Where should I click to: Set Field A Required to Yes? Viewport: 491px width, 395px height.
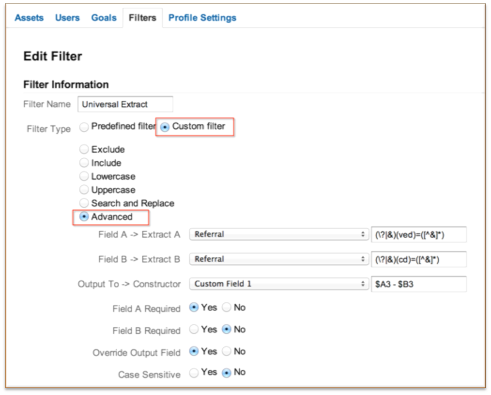tap(194, 307)
